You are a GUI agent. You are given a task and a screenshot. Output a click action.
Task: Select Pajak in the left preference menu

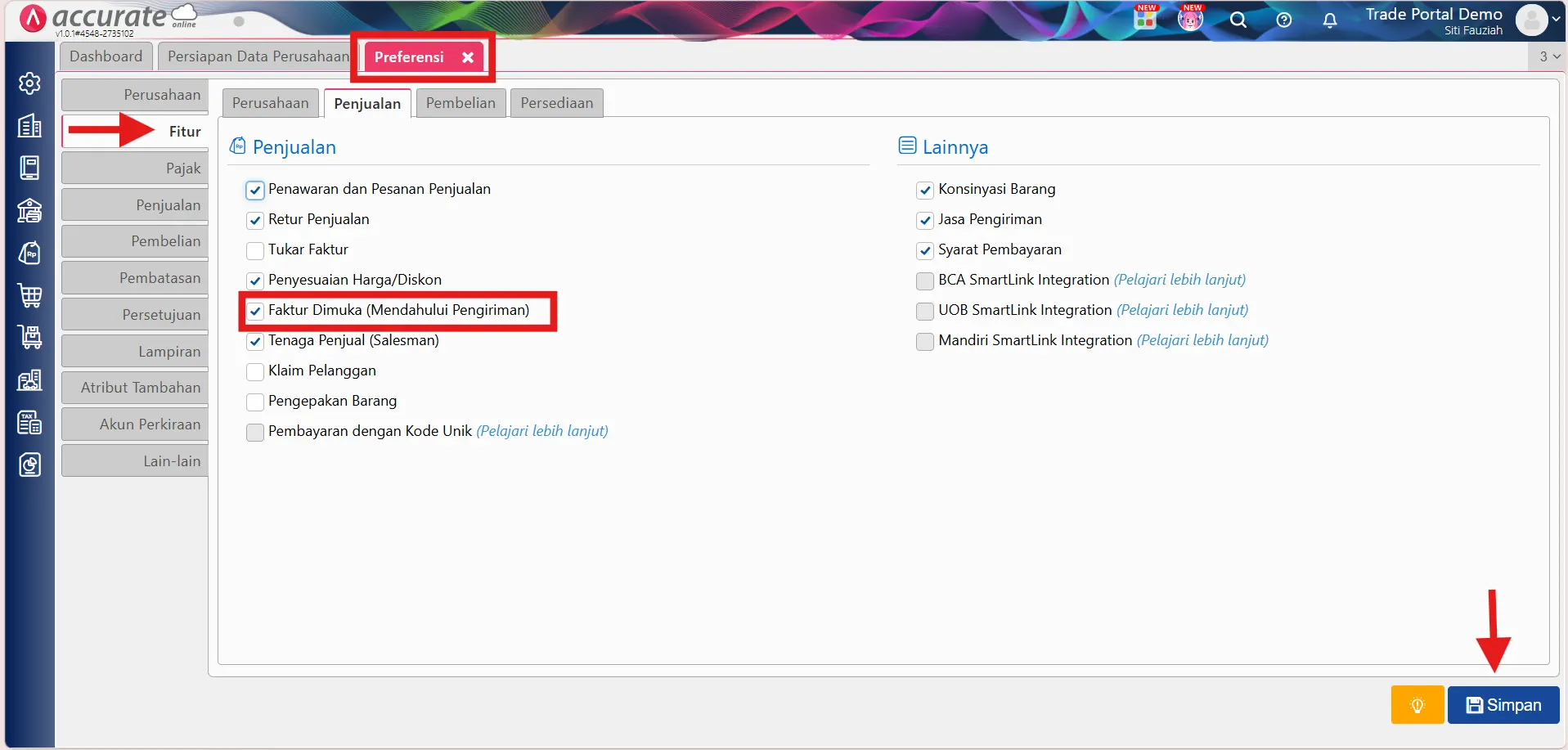[x=135, y=168]
